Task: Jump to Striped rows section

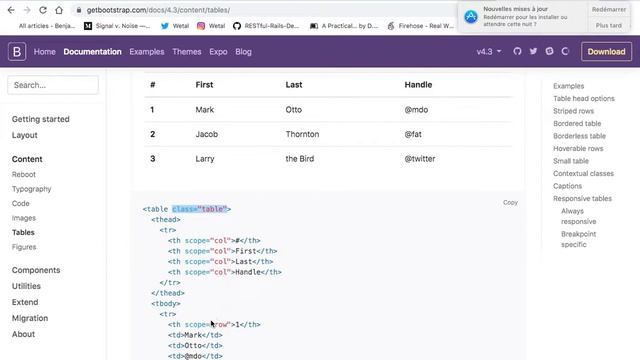Action: [x=573, y=111]
